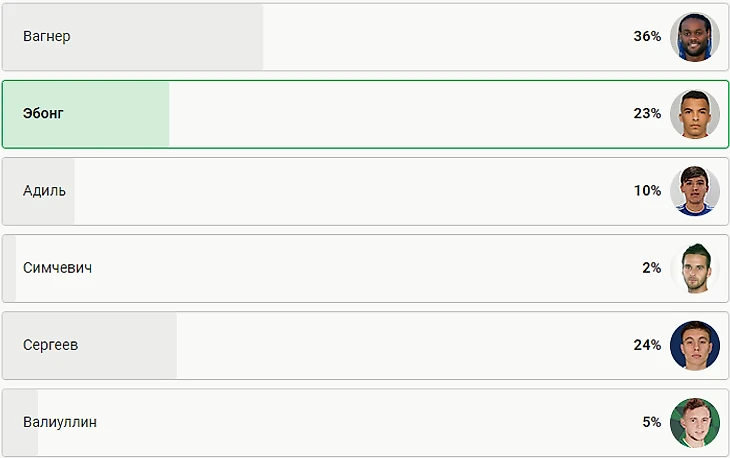Click the green progress bar fill for Эбонг
Viewport: 730px width, 458px height.
pyautogui.click(x=120, y=114)
